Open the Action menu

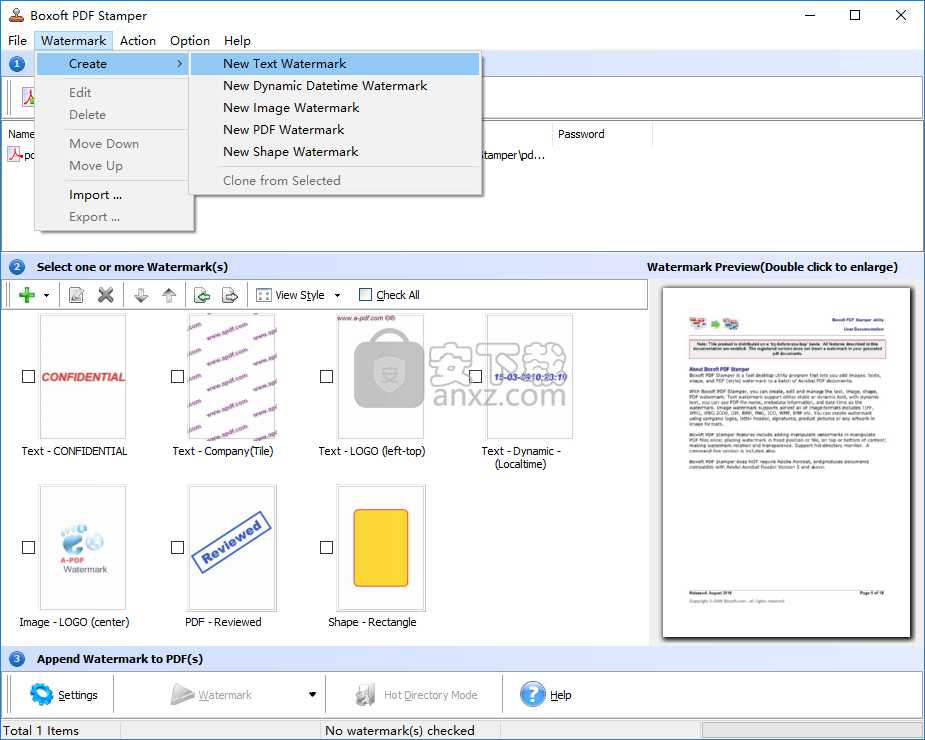coord(137,41)
